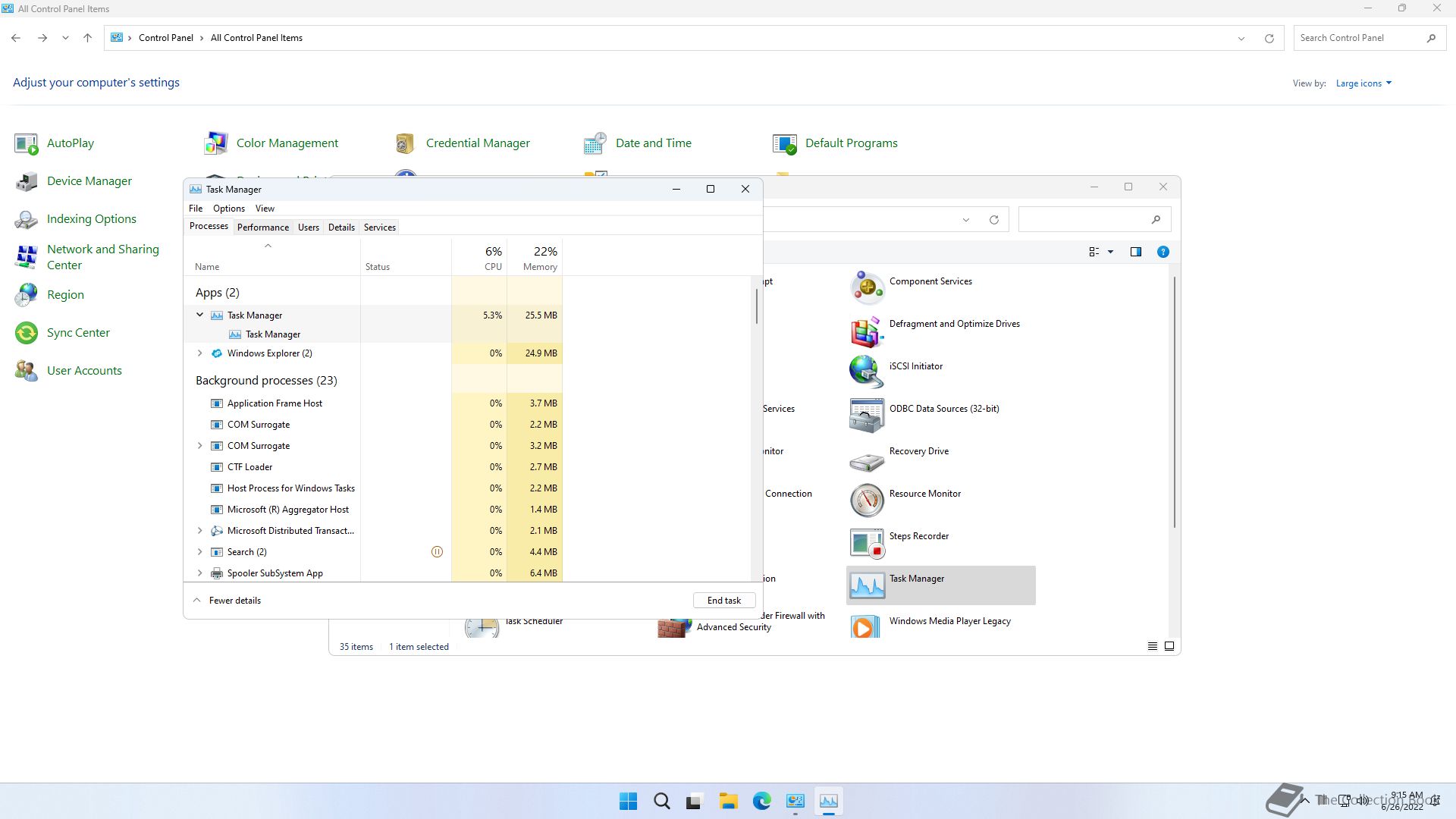Click tools window vertical scrollbar
This screenshot has width=1456, height=819.
tap(1175, 402)
